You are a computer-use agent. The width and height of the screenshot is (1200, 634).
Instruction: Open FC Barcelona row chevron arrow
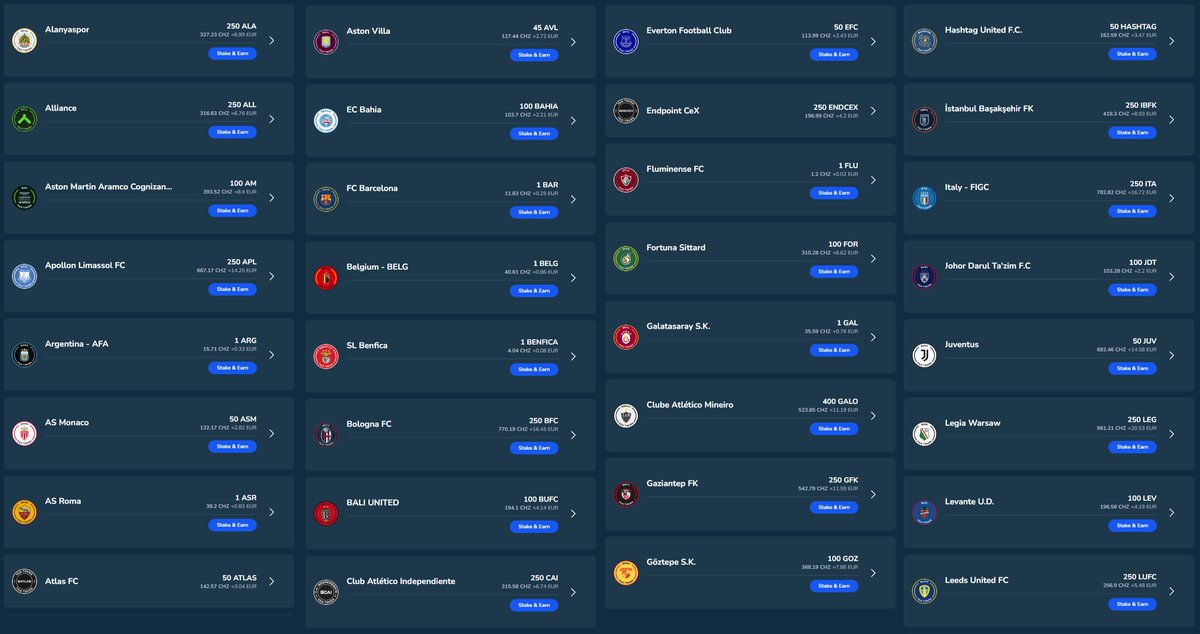point(573,199)
